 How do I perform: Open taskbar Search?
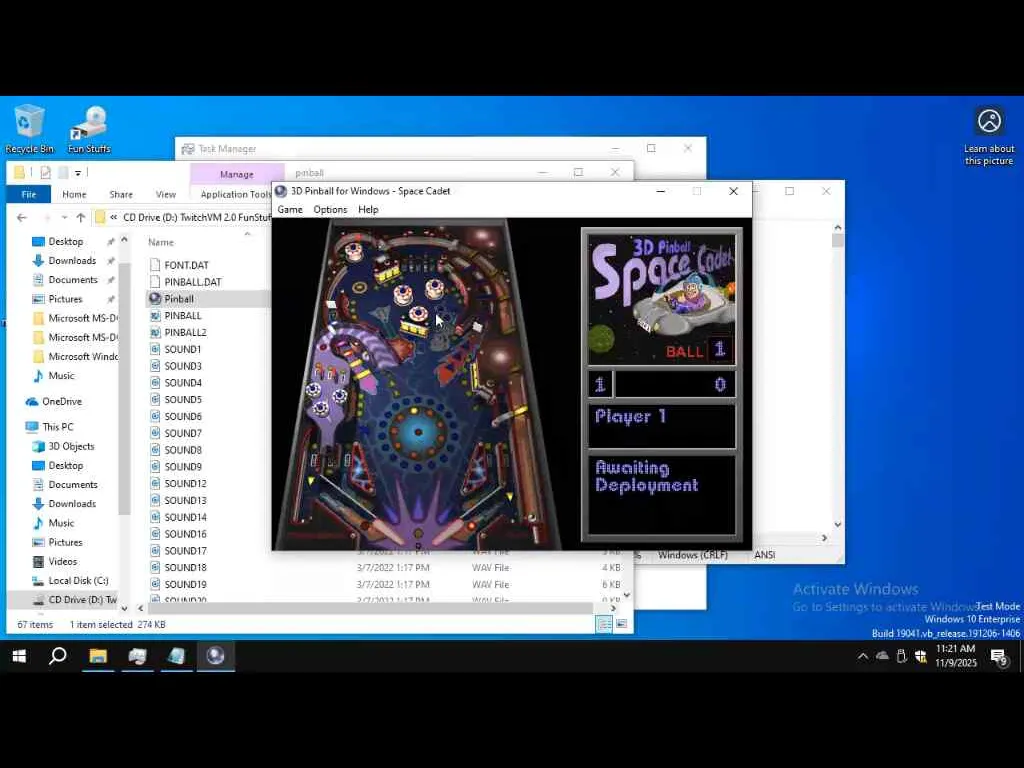(x=58, y=656)
